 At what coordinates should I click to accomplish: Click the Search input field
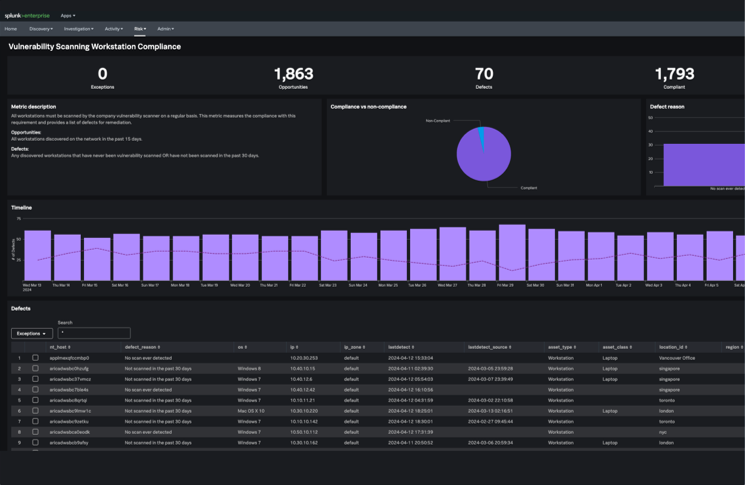(x=94, y=333)
